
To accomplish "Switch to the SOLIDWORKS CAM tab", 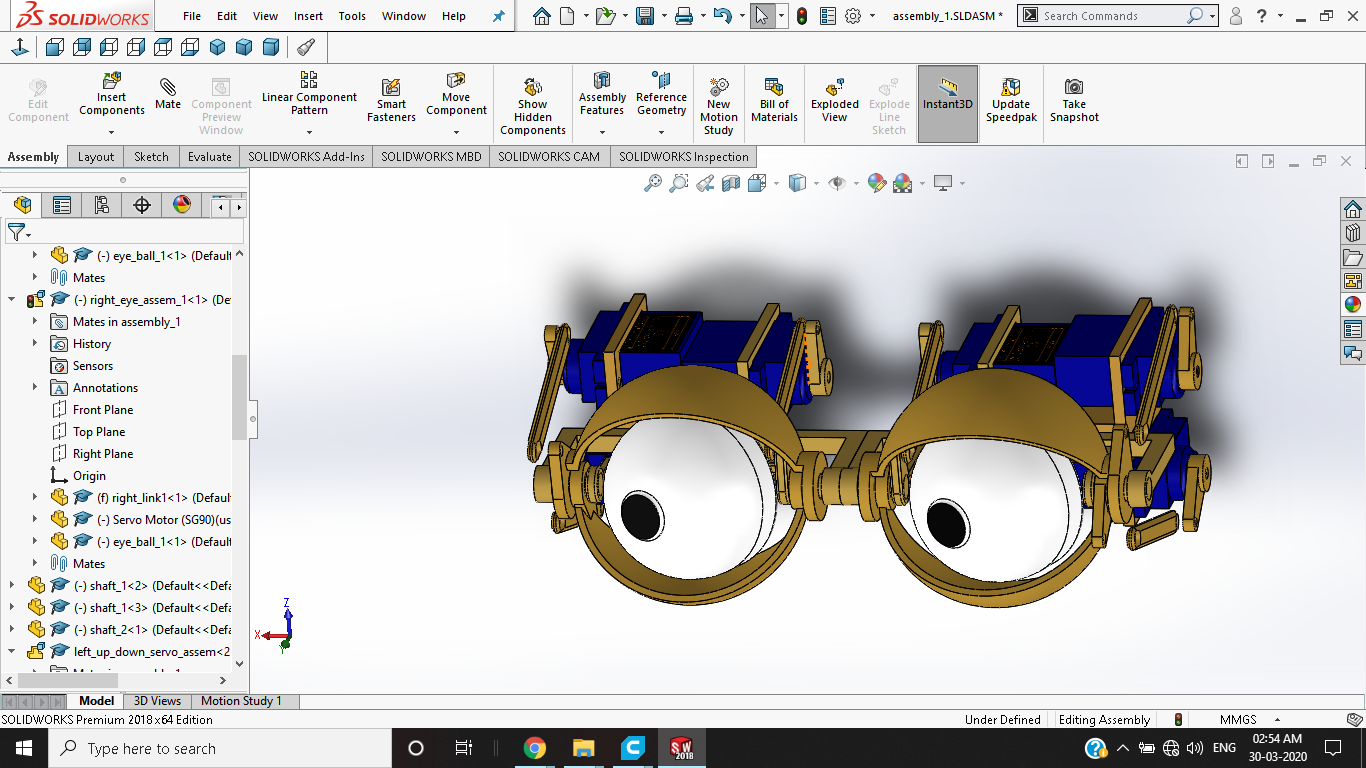I will (x=549, y=156).
